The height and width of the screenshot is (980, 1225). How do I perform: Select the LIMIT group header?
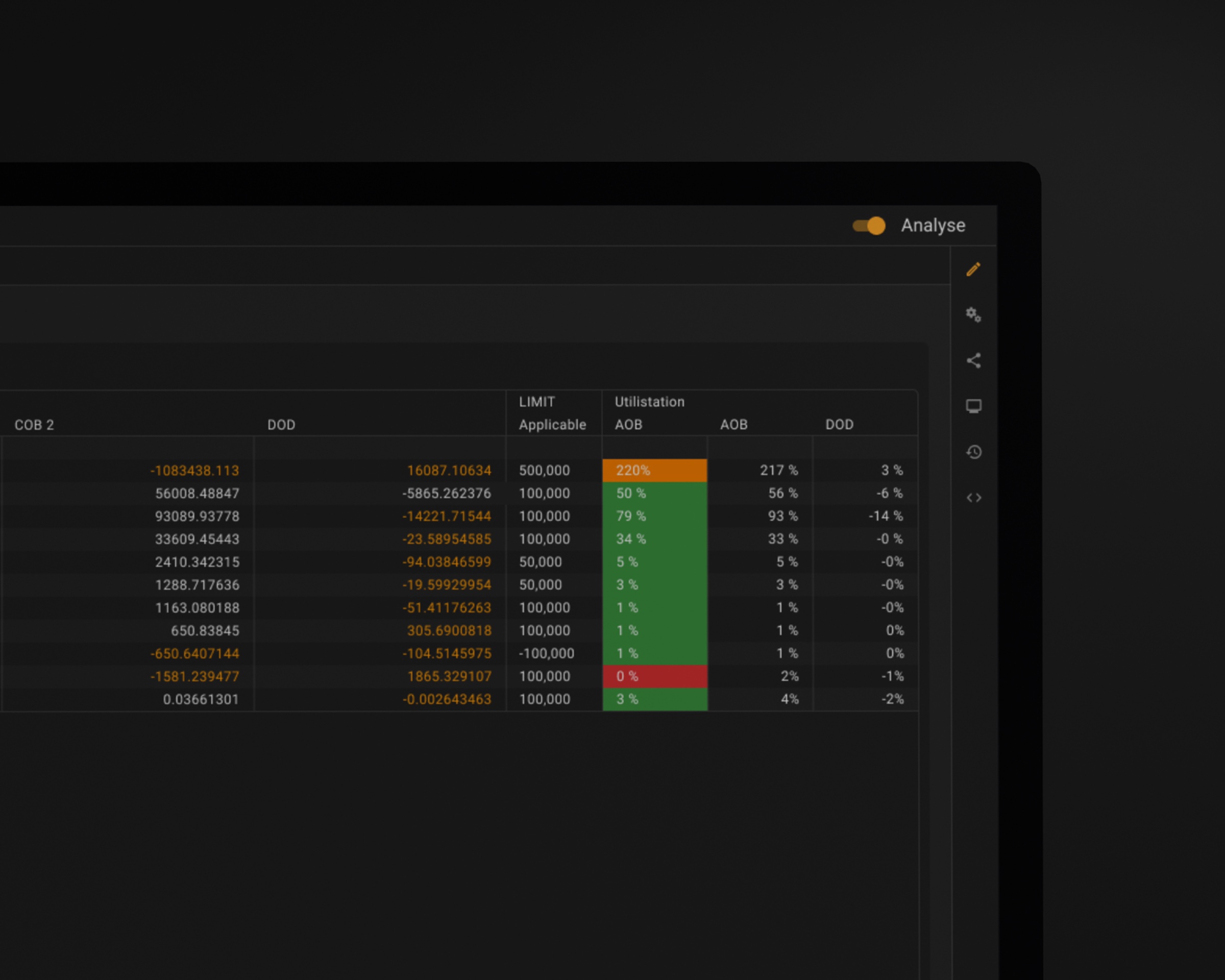click(x=537, y=402)
